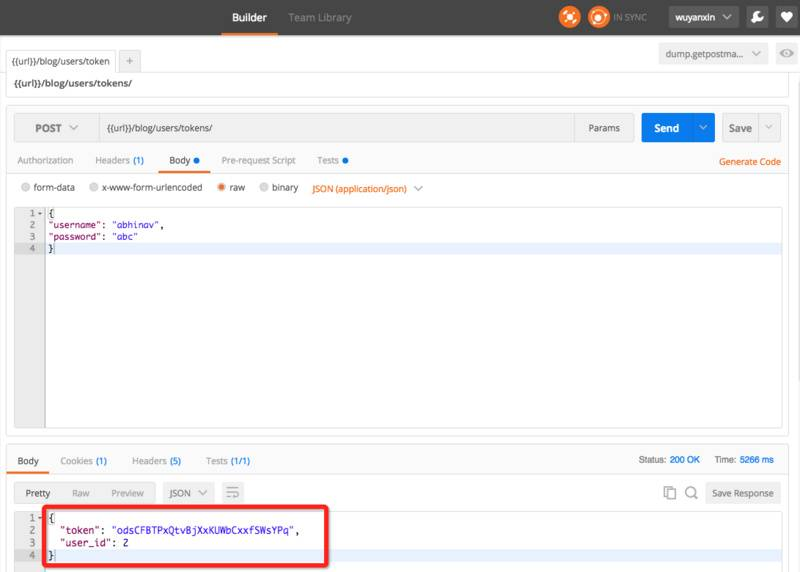
Task: Click the 200 OK status value
Action: (685, 460)
